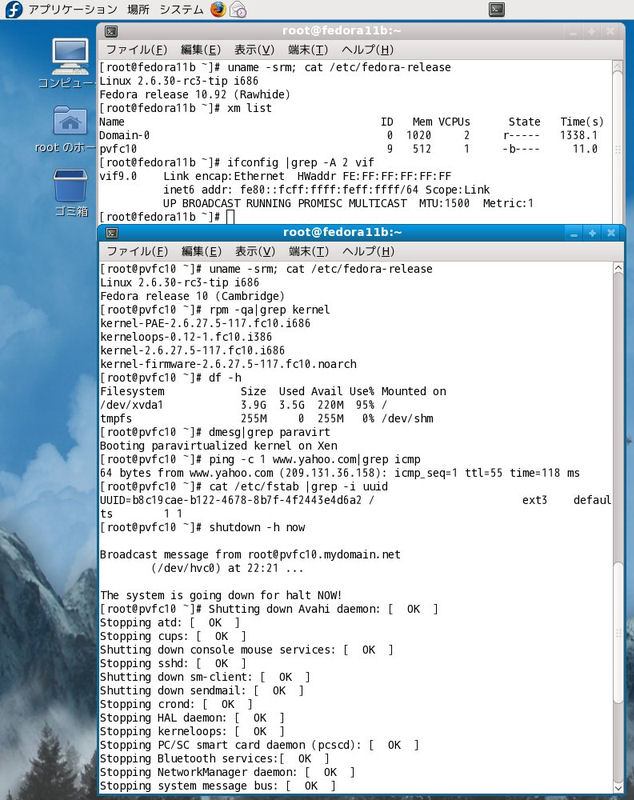Close the front terminal window
This screenshot has height=800, width=634.
pos(611,233)
